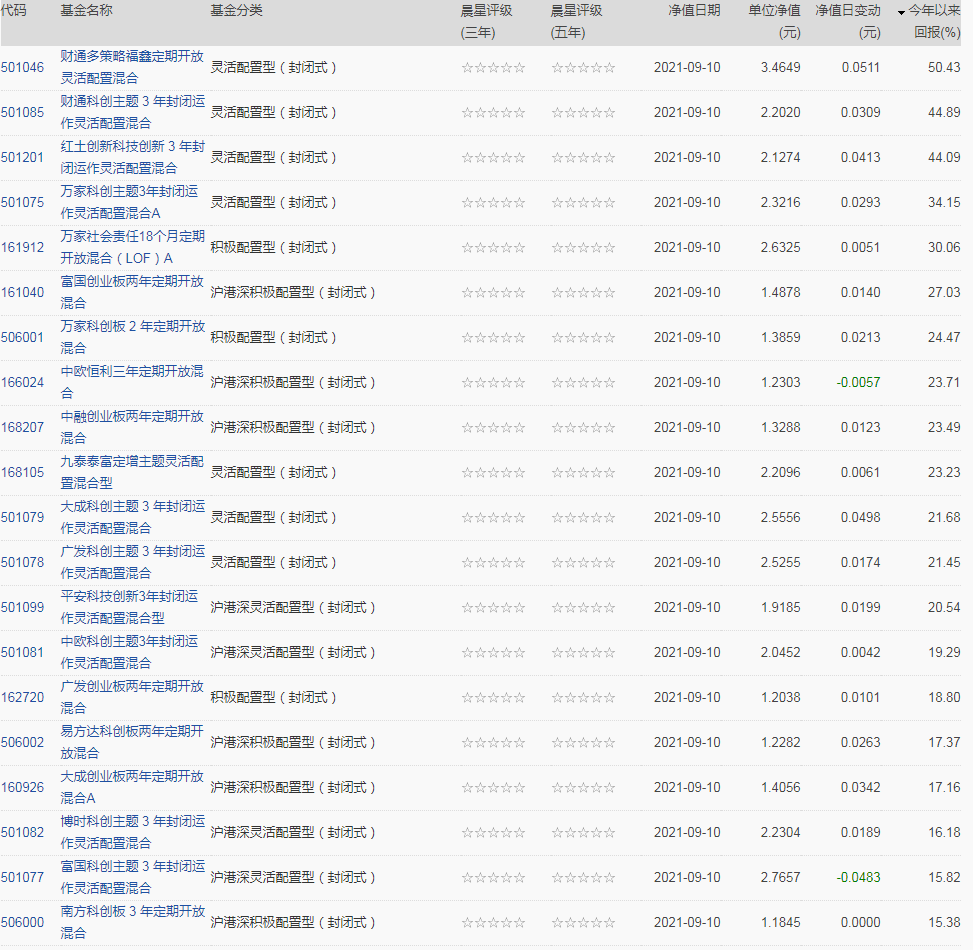Open fund 中融创业板两年定期开放混合
Screen dimensions: 973x950
[132, 427]
